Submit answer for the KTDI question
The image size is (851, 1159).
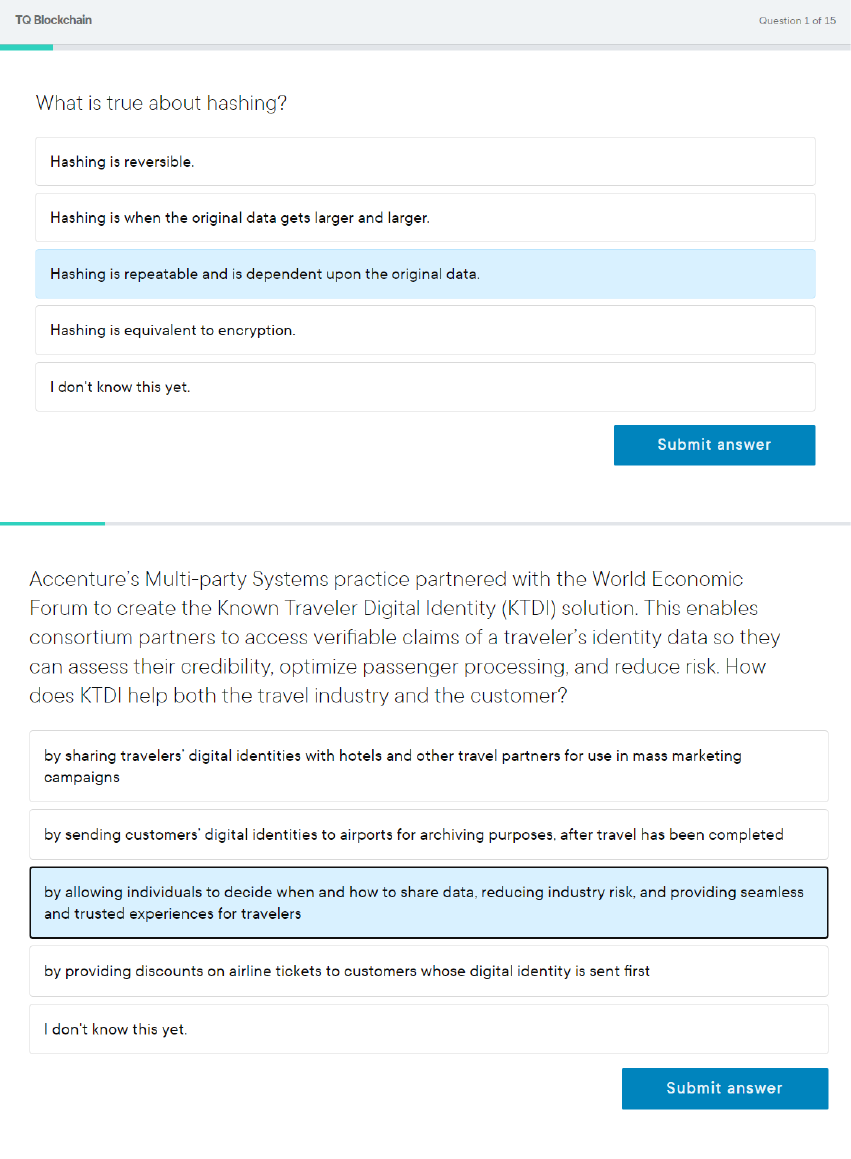pyautogui.click(x=724, y=1088)
